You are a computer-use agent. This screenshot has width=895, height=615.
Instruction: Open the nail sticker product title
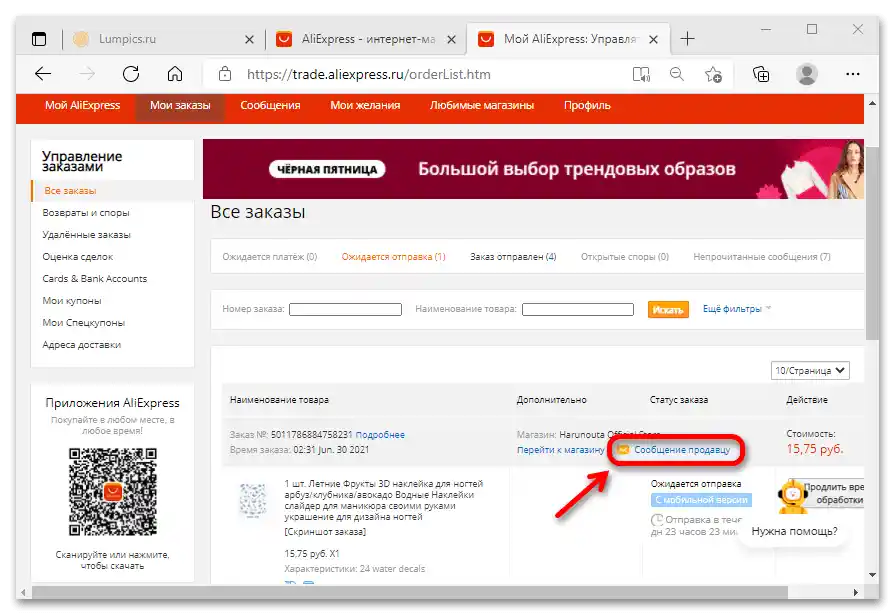[383, 500]
